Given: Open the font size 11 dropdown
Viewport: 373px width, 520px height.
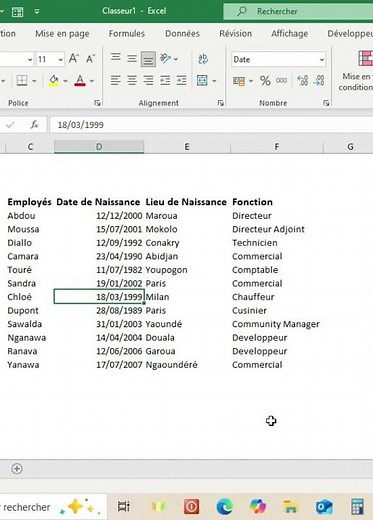Looking at the screenshot, I should pyautogui.click(x=60, y=60).
